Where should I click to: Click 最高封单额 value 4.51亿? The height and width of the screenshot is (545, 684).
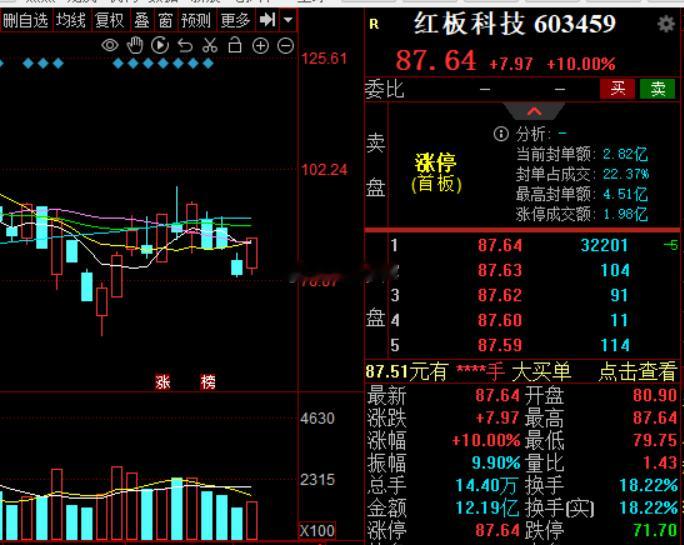point(626,194)
